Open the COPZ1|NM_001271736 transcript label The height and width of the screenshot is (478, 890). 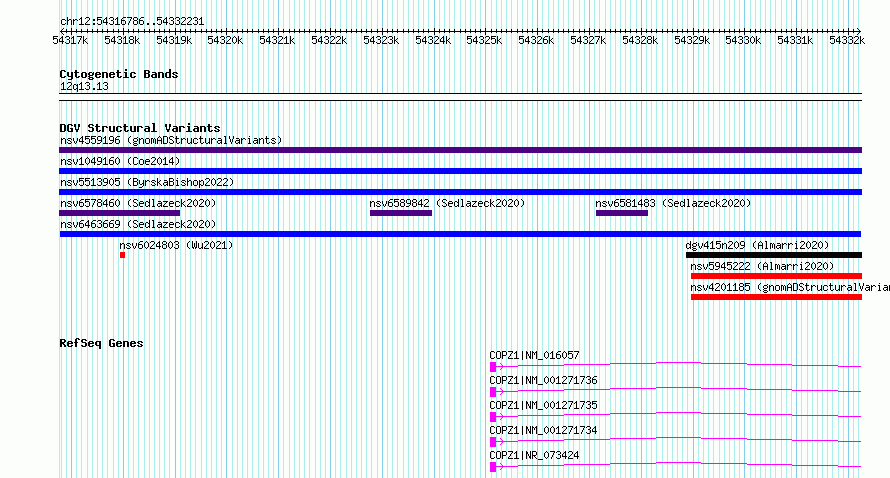tap(543, 380)
